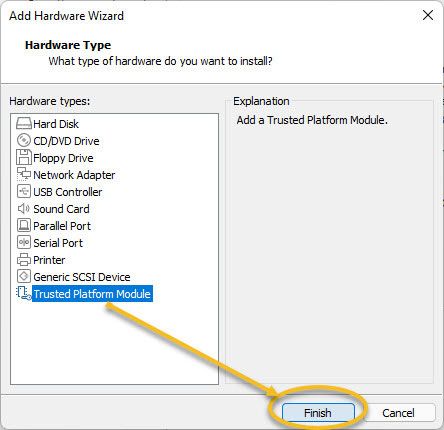The height and width of the screenshot is (430, 444).
Task: Click the USB Controller icon
Action: pyautogui.click(x=24, y=192)
